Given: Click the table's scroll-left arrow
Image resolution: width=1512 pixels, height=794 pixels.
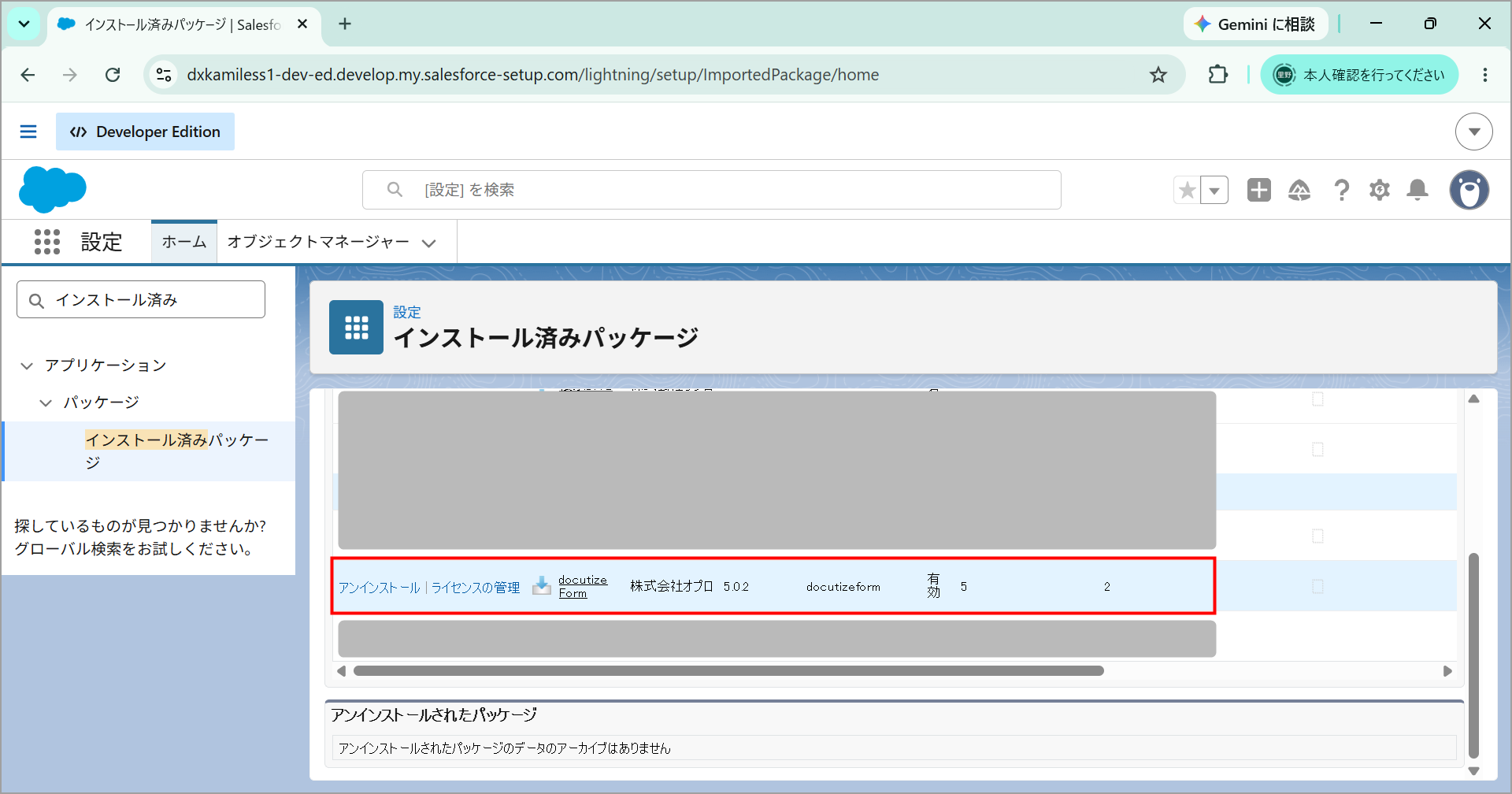Looking at the screenshot, I should (x=341, y=671).
